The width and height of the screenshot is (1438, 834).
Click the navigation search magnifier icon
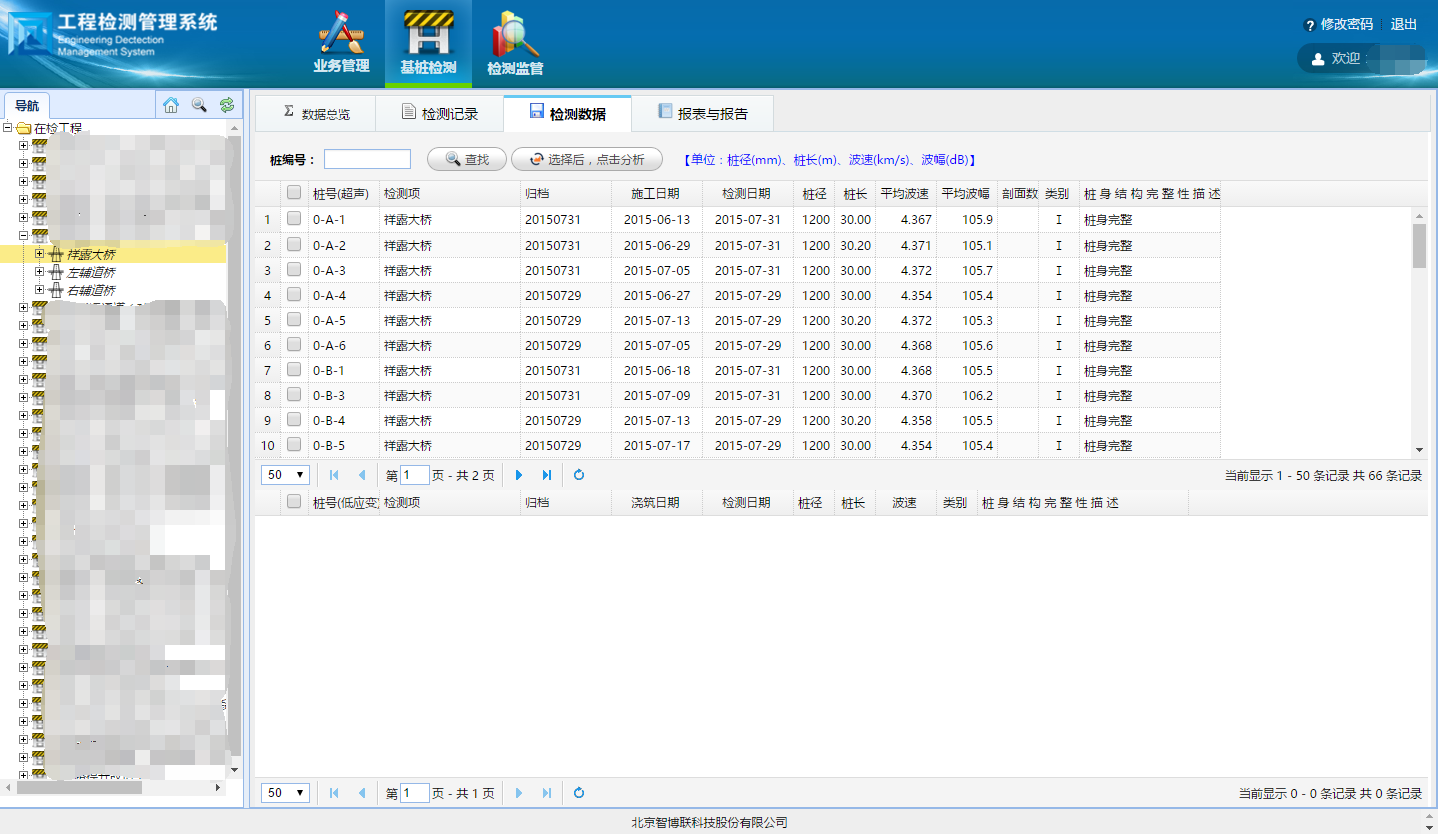tap(199, 105)
